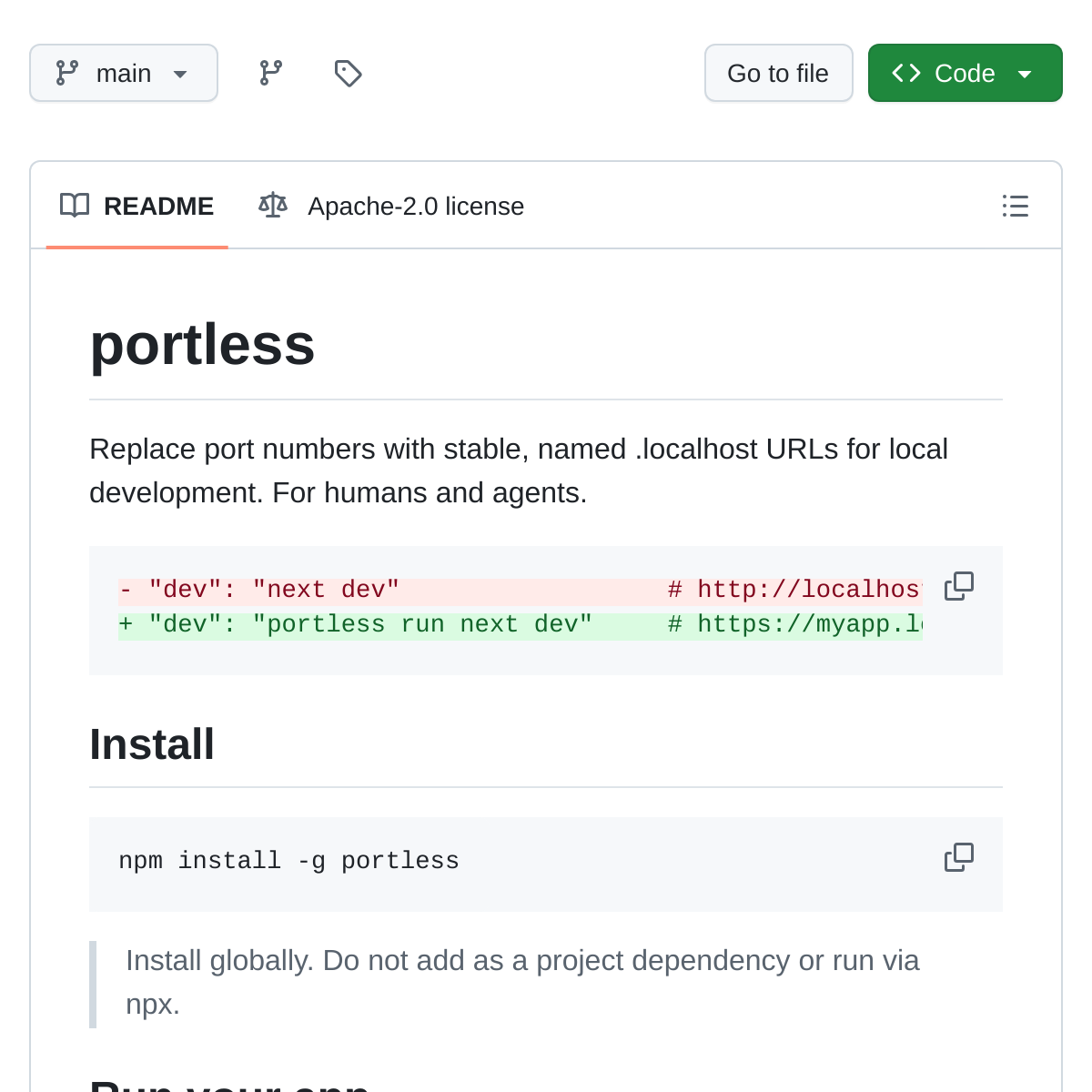Click the Code button label
The width and height of the screenshot is (1092, 1092).
tap(965, 73)
